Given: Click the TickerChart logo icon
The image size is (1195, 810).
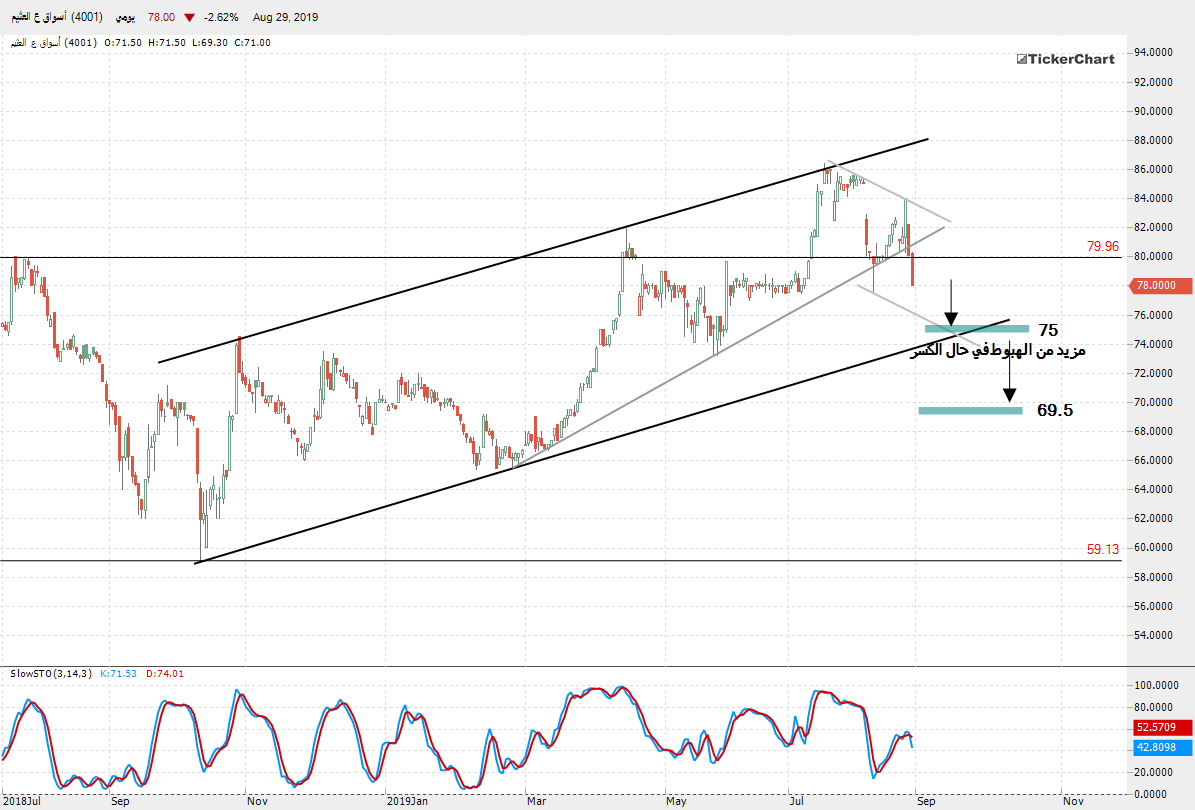Looking at the screenshot, I should click(1023, 59).
